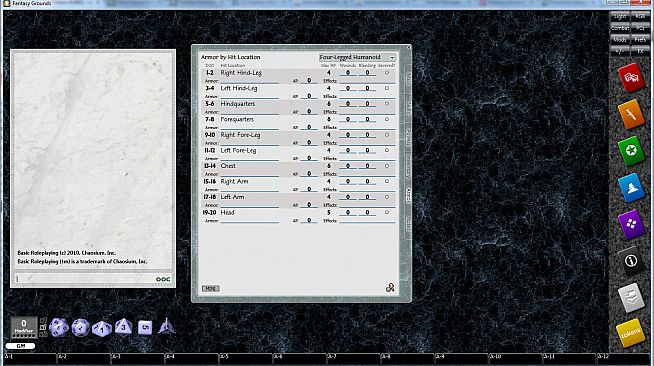Viewport: 654px width, 366px height.
Task: Click the PCs button at top right
Action: point(640,28)
